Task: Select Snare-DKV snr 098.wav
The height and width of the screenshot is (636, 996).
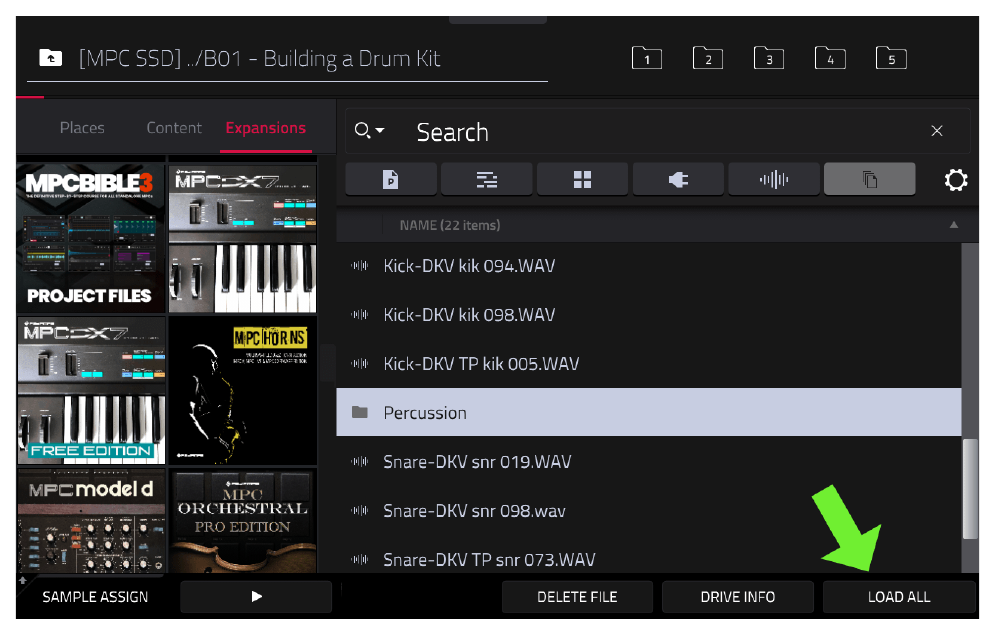Action: pyautogui.click(x=649, y=510)
